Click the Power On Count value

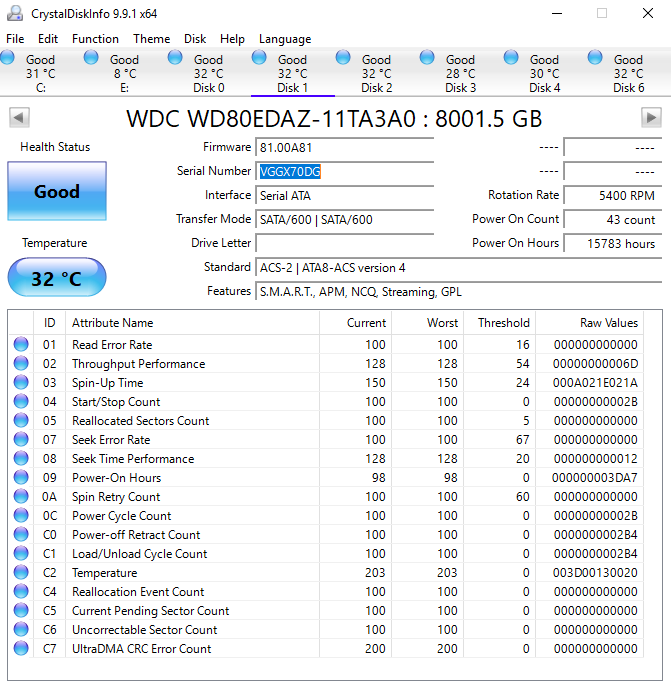click(613, 219)
